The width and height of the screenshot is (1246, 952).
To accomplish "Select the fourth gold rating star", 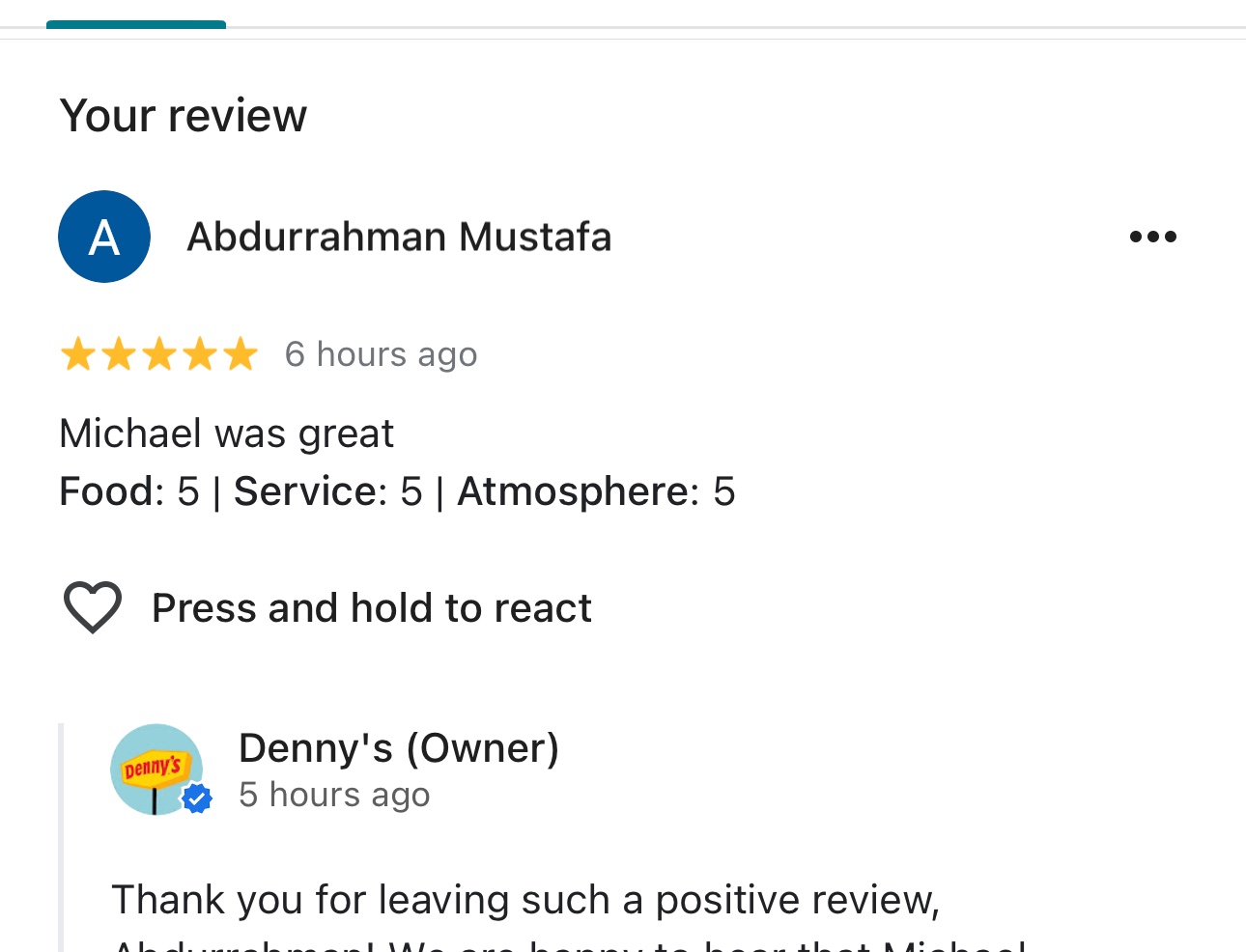I will click(200, 354).
